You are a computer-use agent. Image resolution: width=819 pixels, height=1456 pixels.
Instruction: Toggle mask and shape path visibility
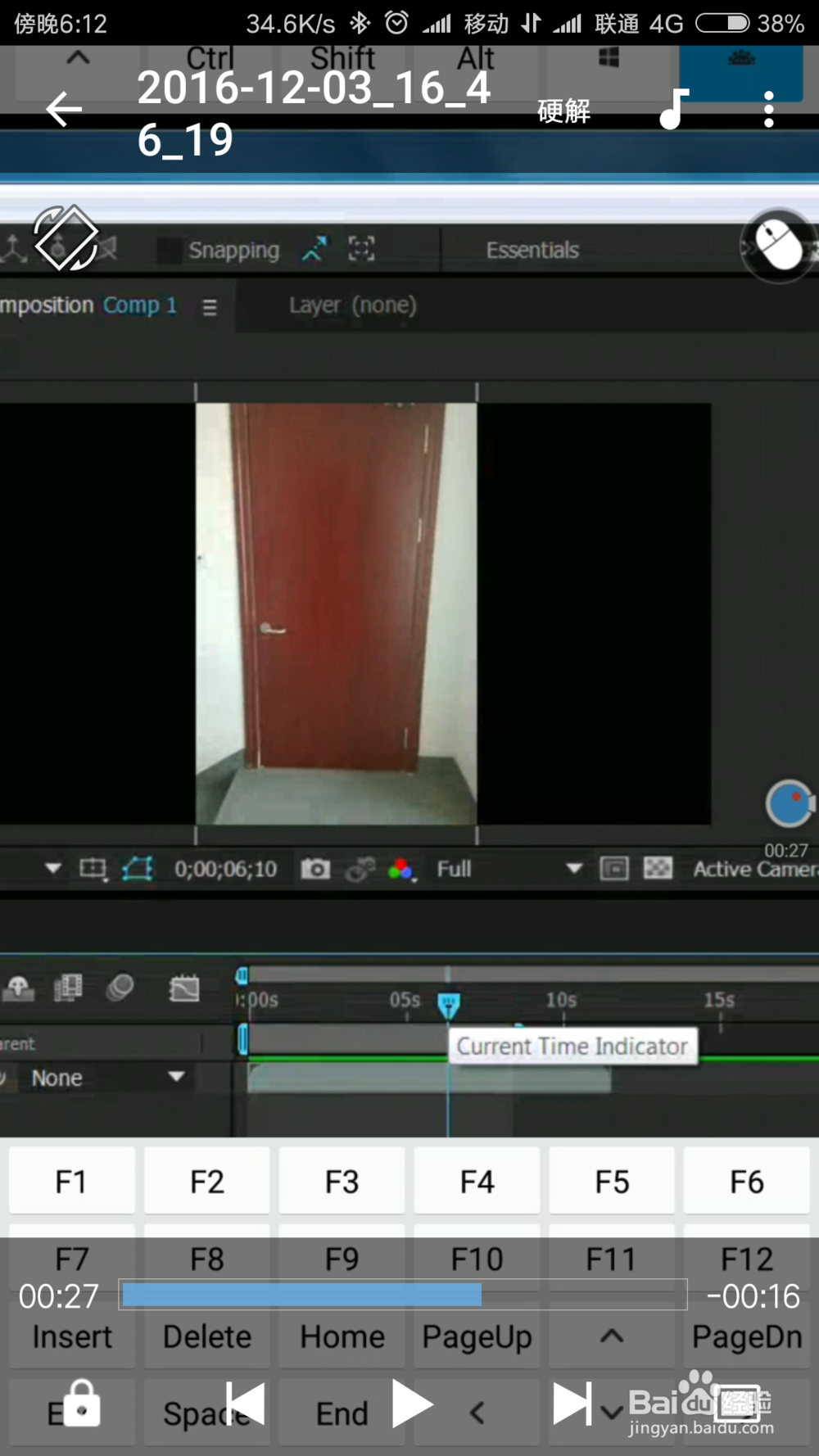click(x=138, y=869)
